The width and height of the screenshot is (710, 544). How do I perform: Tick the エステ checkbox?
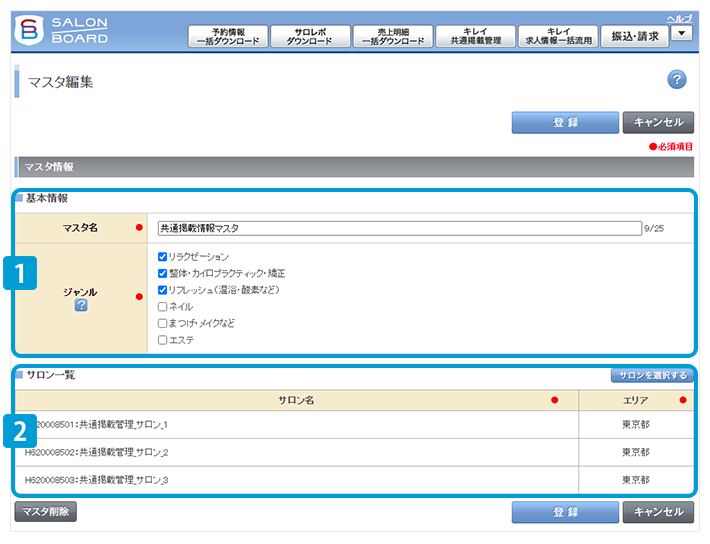pyautogui.click(x=163, y=340)
